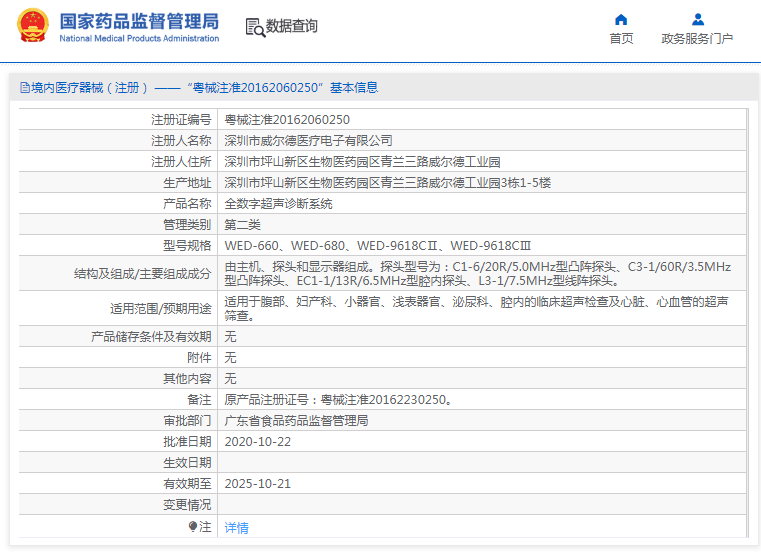Image resolution: width=761 pixels, height=555 pixels.
Task: Open the 详情 link
Action: tap(236, 527)
